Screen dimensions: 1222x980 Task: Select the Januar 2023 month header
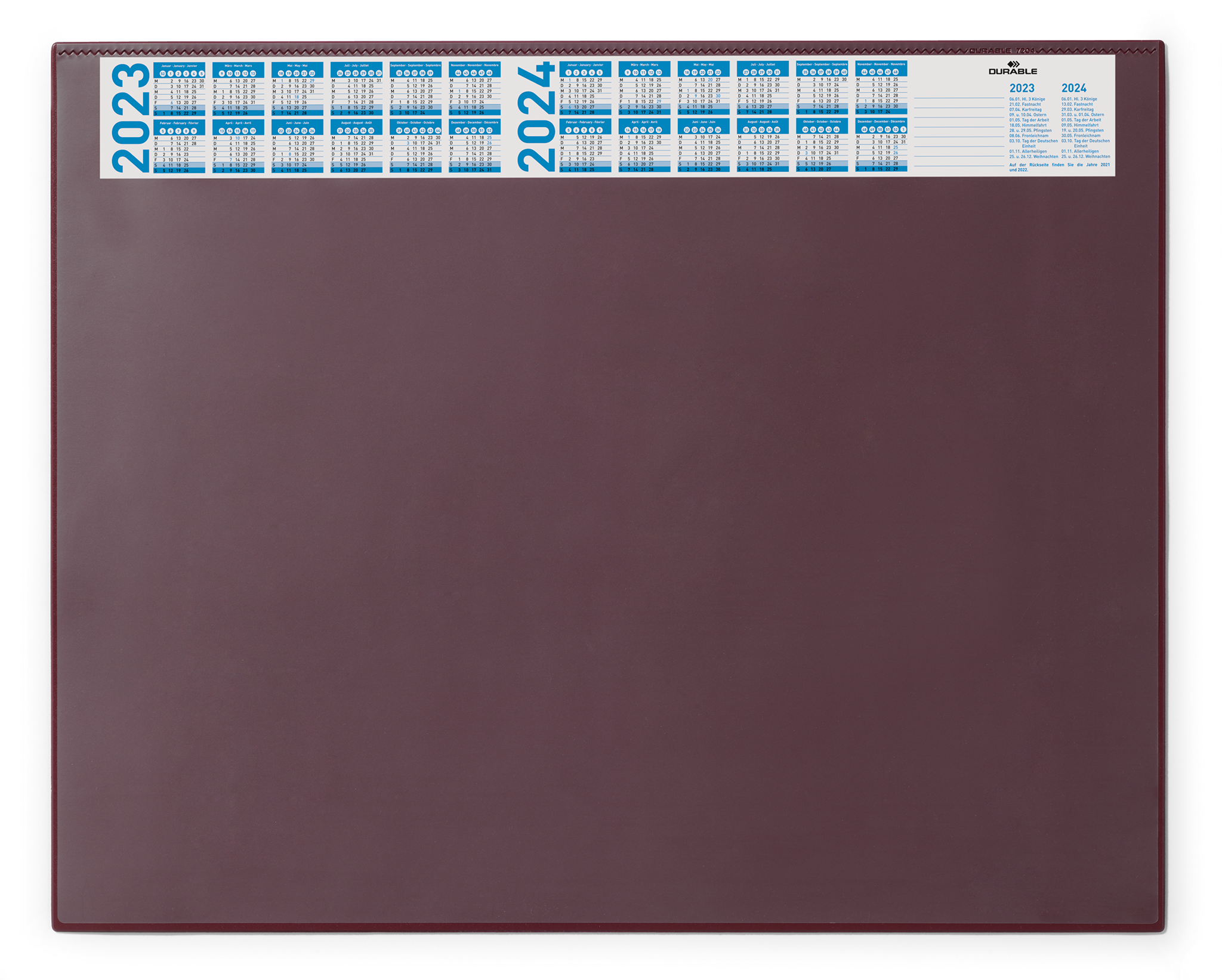[x=179, y=66]
